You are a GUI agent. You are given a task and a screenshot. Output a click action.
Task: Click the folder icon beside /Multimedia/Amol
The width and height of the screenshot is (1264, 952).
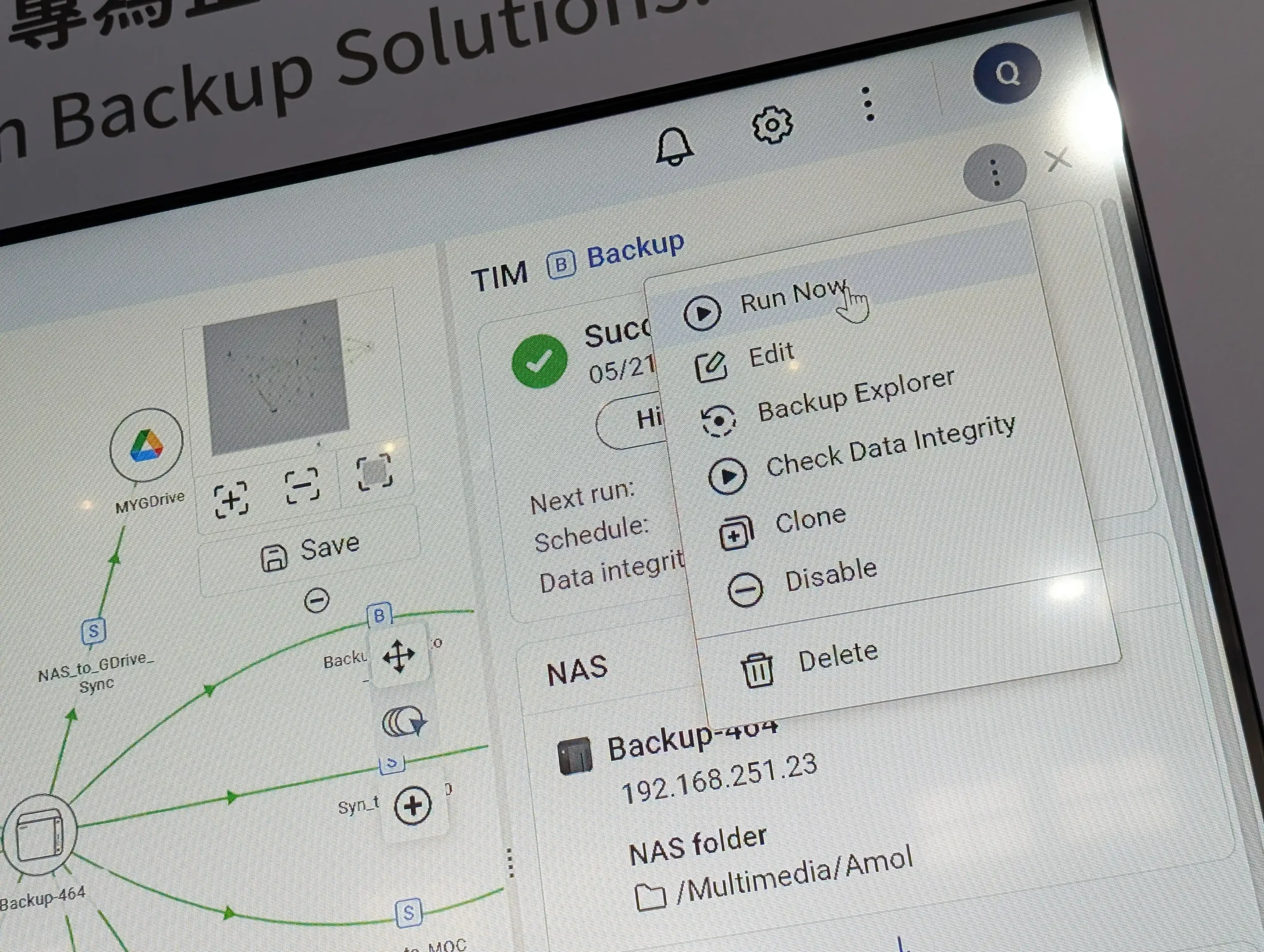click(651, 896)
